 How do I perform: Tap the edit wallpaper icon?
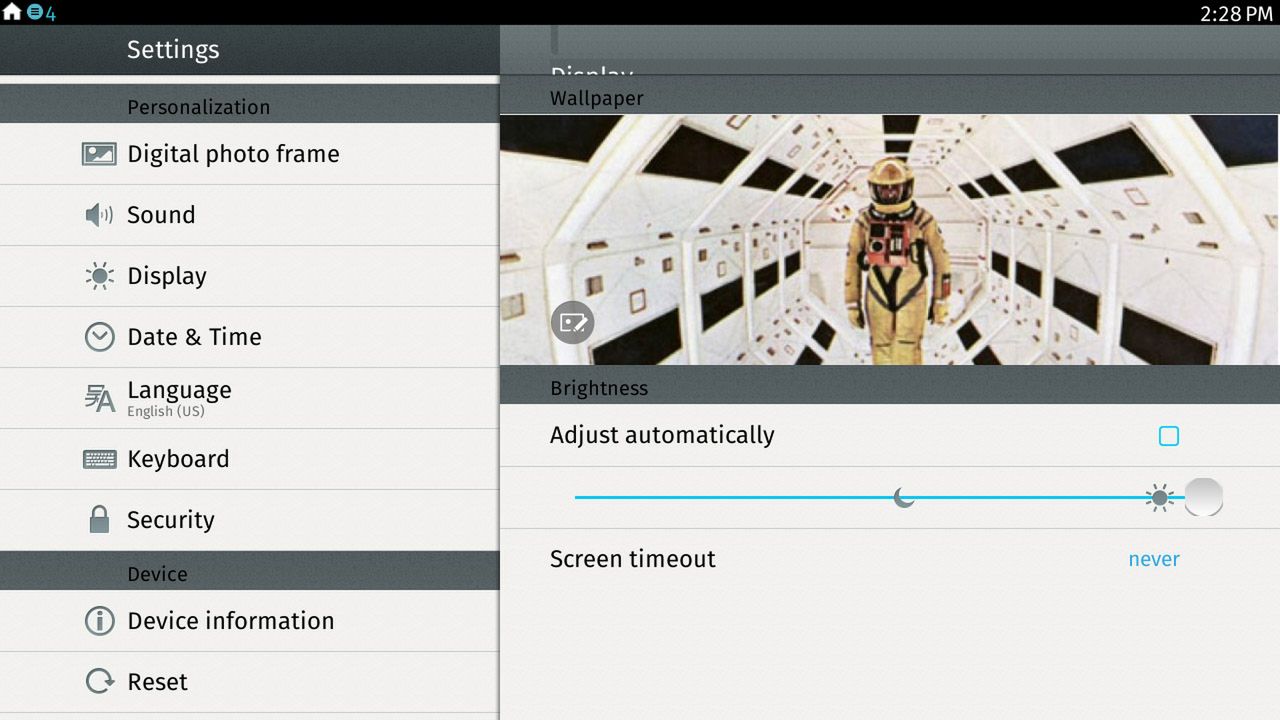(x=573, y=322)
